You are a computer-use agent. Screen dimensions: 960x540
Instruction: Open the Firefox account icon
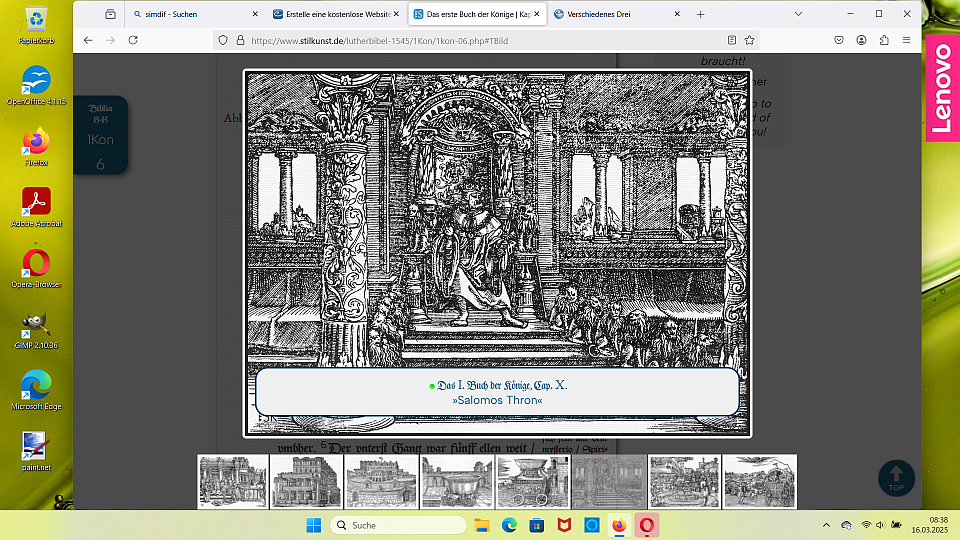(x=861, y=40)
